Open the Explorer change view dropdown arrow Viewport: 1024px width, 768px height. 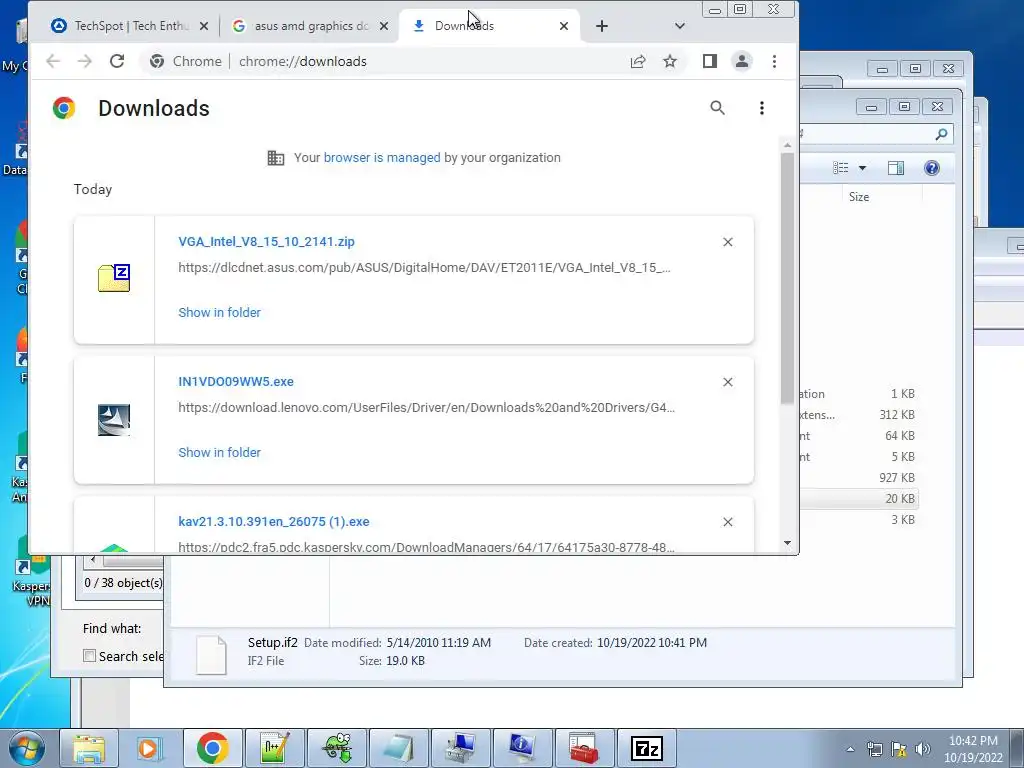coord(862,168)
